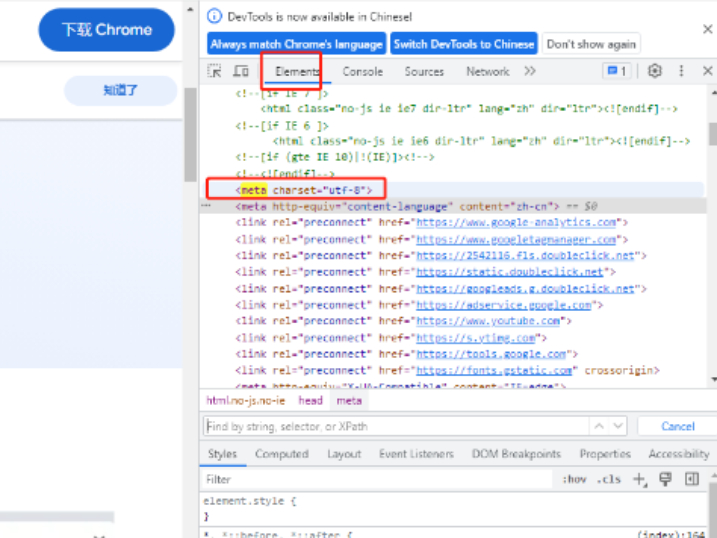Switch to the Computed tab
717x538 pixels.
click(x=282, y=454)
